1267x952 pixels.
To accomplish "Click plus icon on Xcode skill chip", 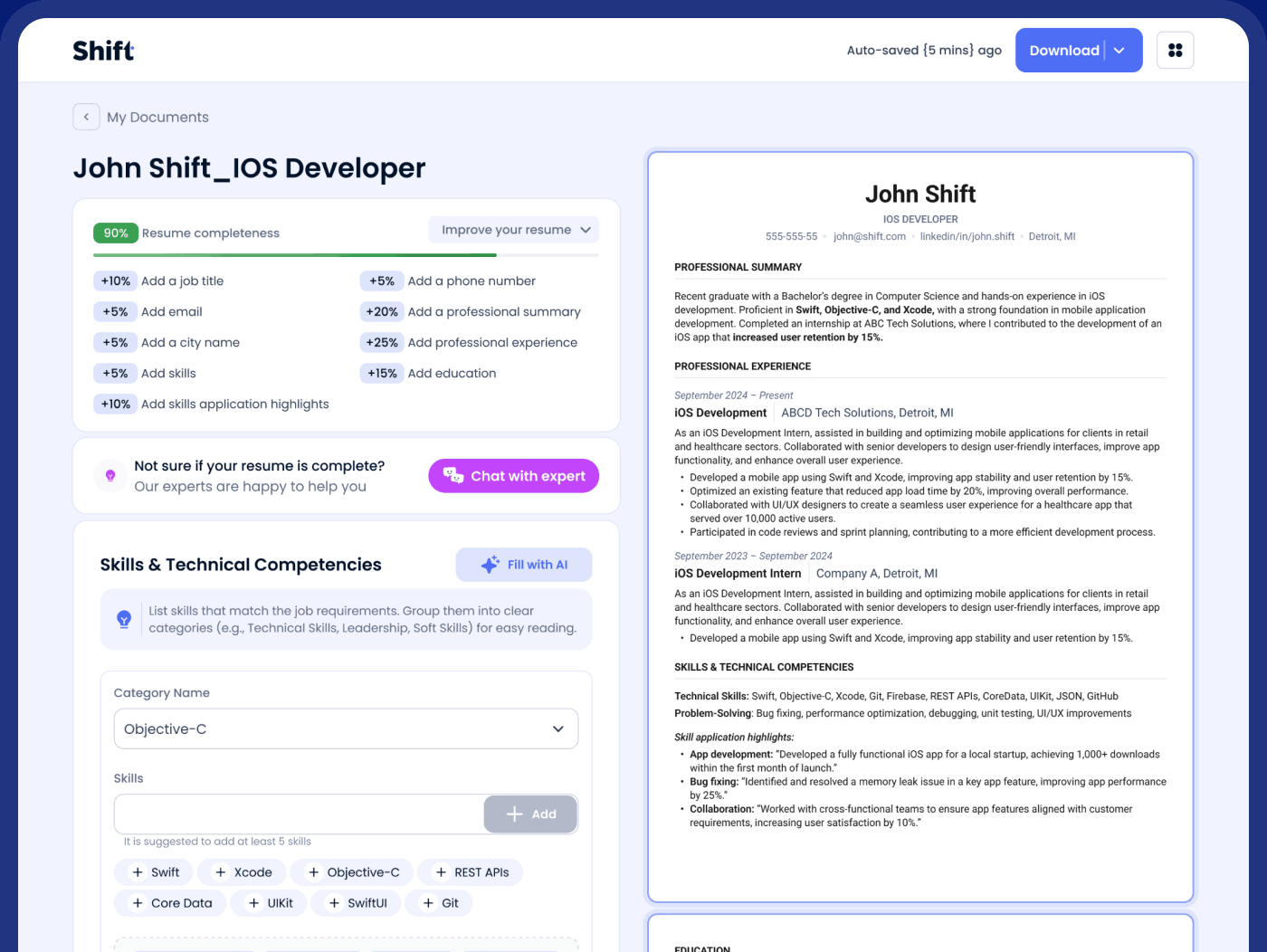I will coord(221,872).
